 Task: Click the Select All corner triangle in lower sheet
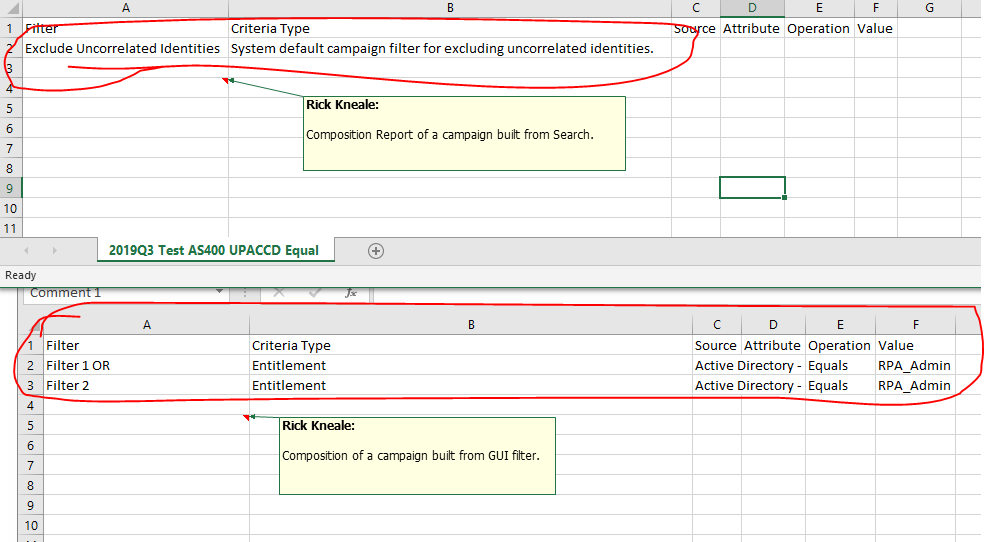30,325
